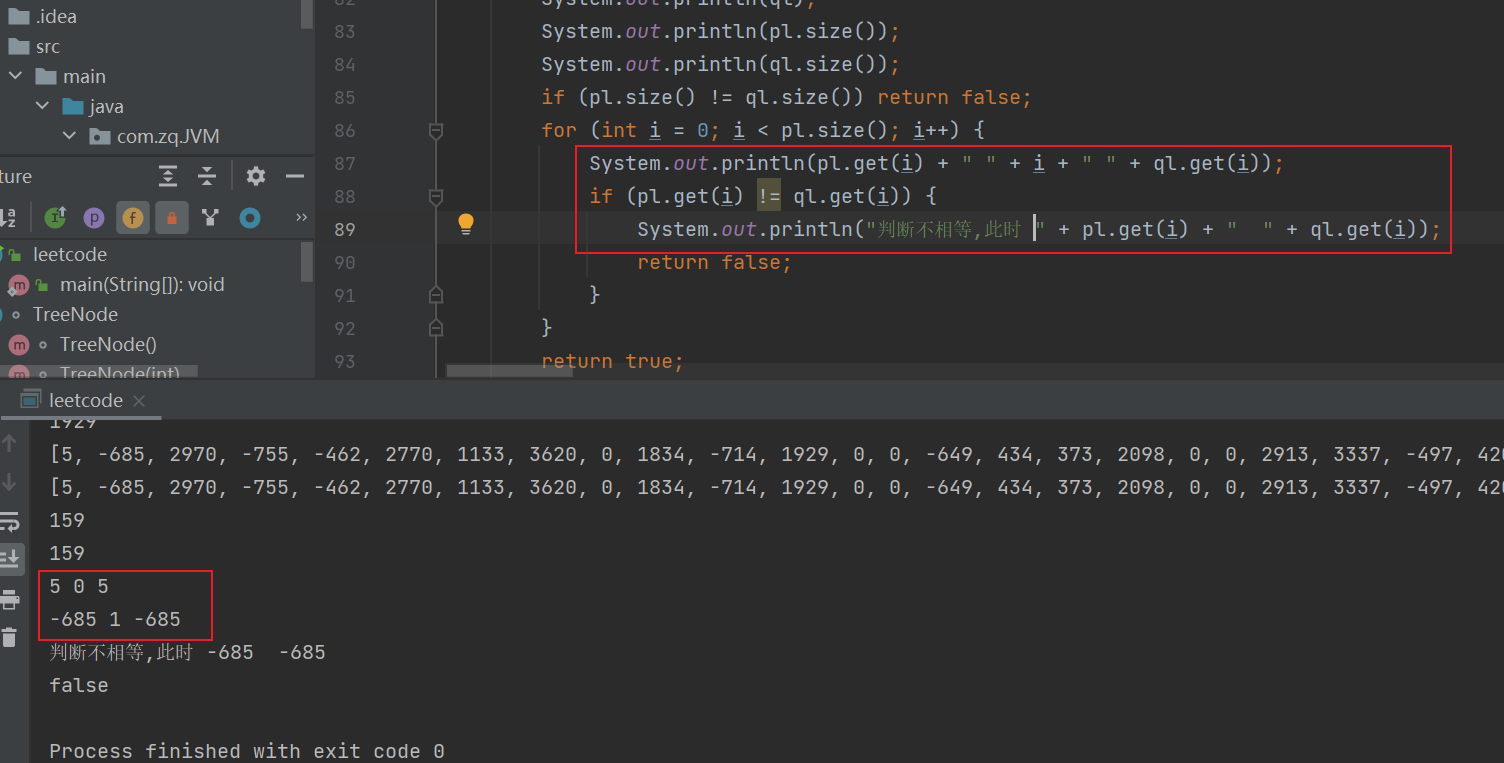Toggle scroll to end of console
This screenshot has width=1504, height=763.
pos(10,558)
